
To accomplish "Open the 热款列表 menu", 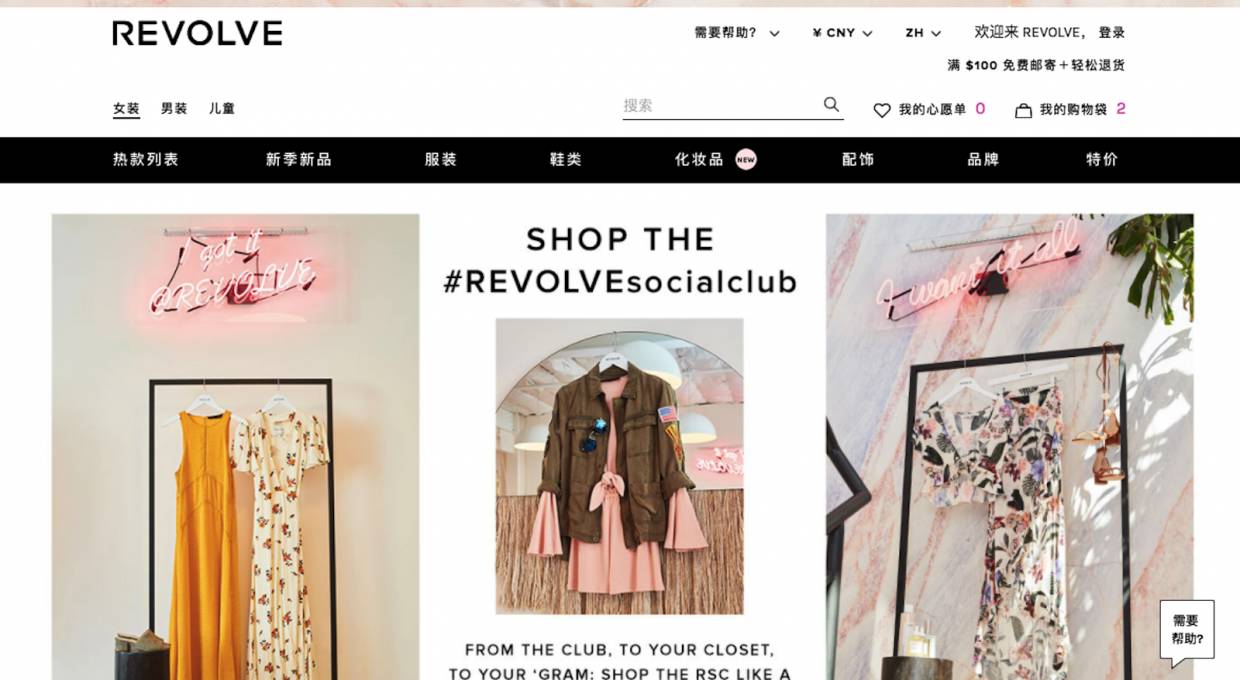I will point(146,159).
